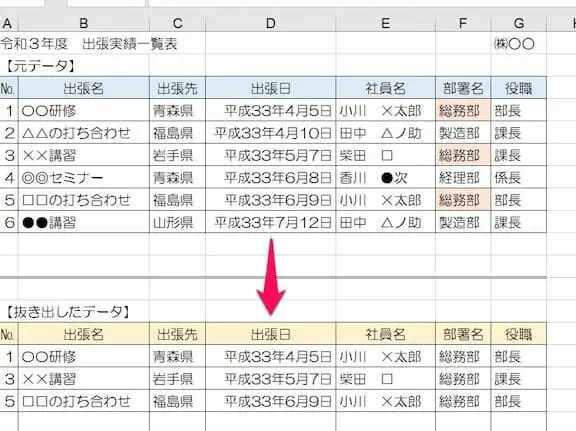576x431 pixels.
Task: Select column B header
Action: pyautogui.click(x=84, y=24)
